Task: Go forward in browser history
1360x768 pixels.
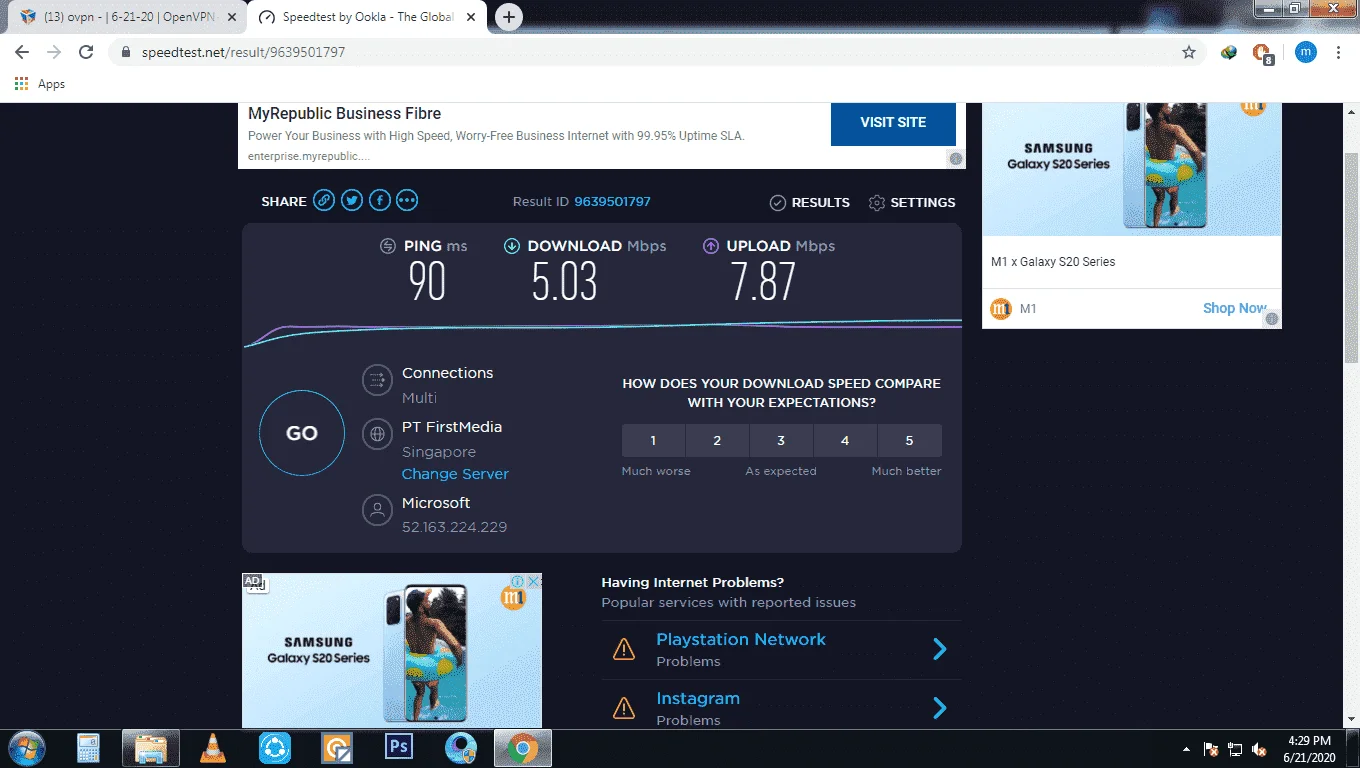Action: pos(54,52)
